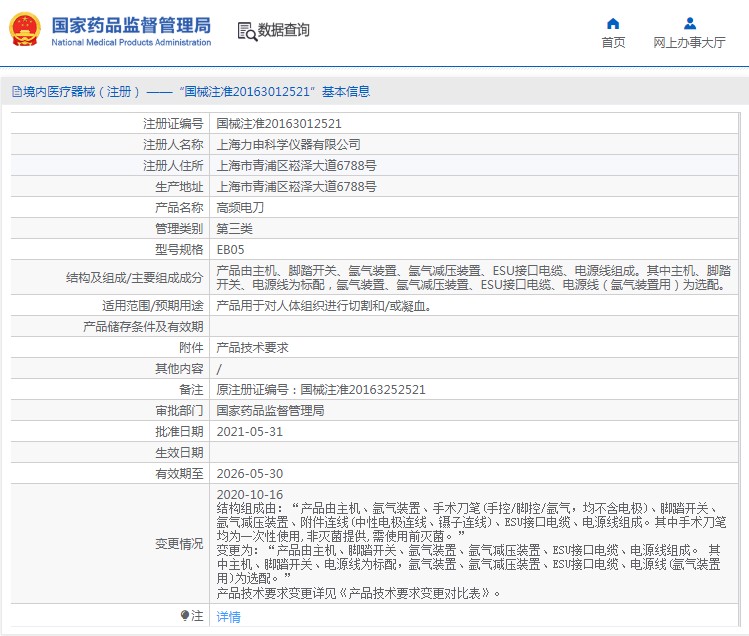Click the 型号规格 label
This screenshot has width=749, height=636.
point(179,250)
